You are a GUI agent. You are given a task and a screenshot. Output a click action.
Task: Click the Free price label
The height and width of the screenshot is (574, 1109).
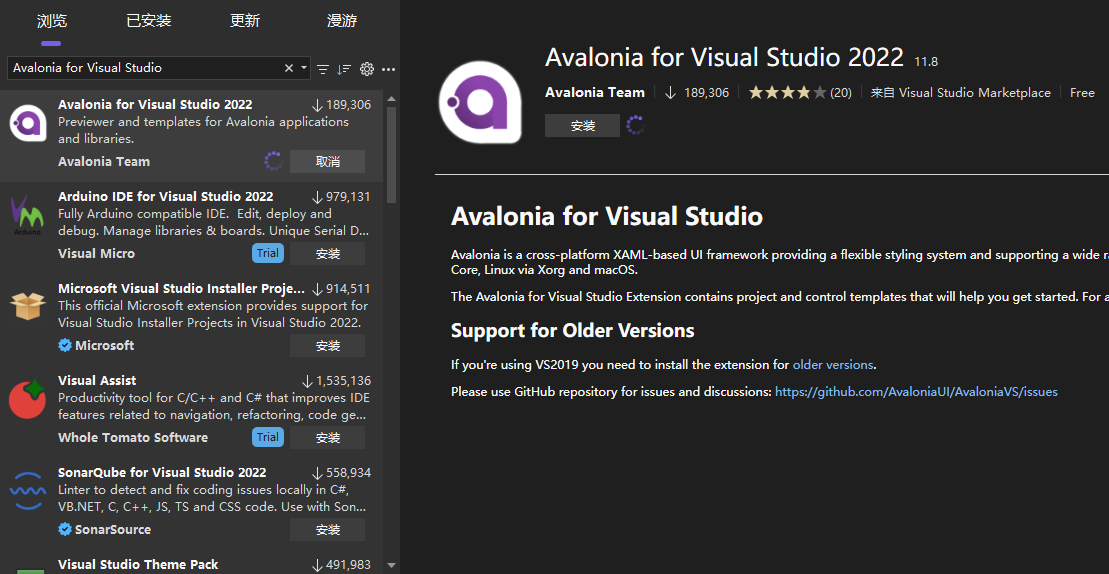(x=1082, y=93)
